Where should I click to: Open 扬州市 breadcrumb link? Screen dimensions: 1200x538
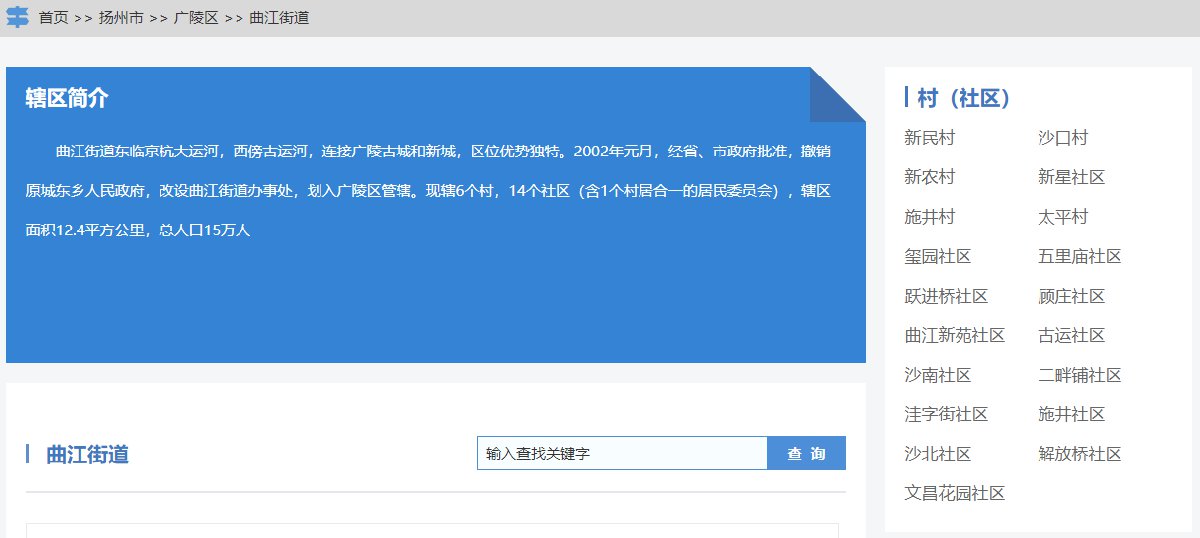click(x=121, y=19)
